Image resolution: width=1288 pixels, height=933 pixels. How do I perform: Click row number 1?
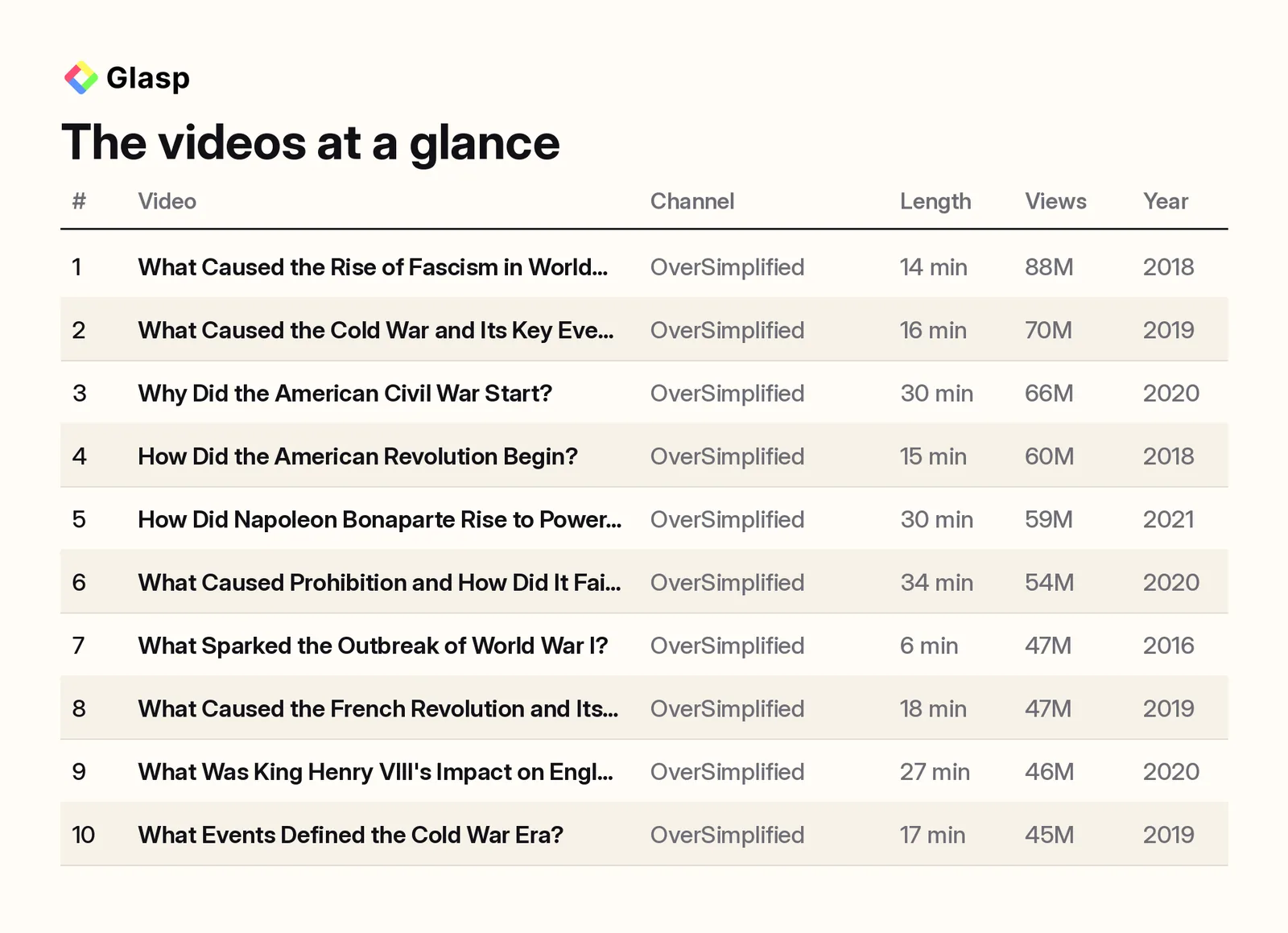pos(76,267)
